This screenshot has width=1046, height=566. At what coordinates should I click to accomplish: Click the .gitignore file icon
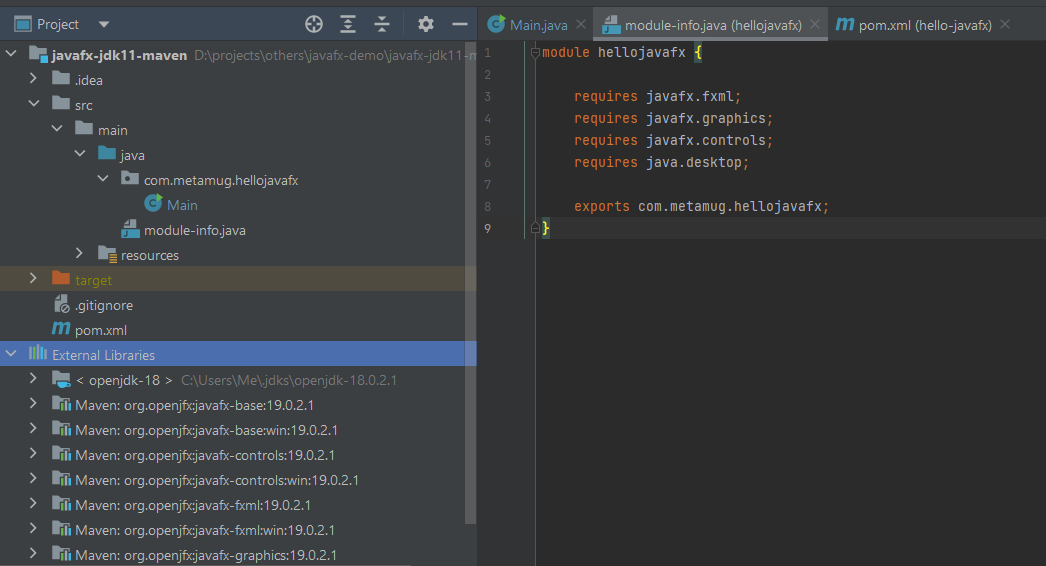[61, 304]
